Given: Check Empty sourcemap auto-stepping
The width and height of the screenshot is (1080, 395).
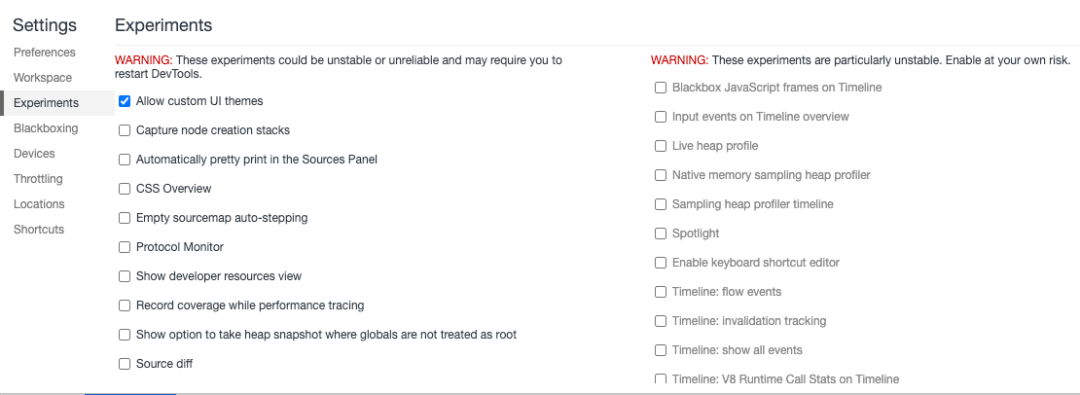Looking at the screenshot, I should pyautogui.click(x=125, y=218).
